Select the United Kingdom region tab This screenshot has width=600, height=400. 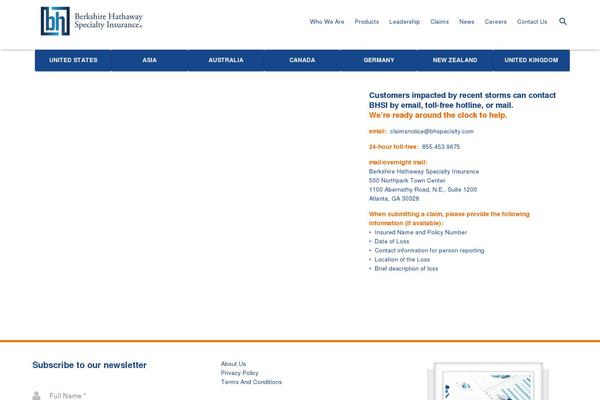[x=531, y=60]
